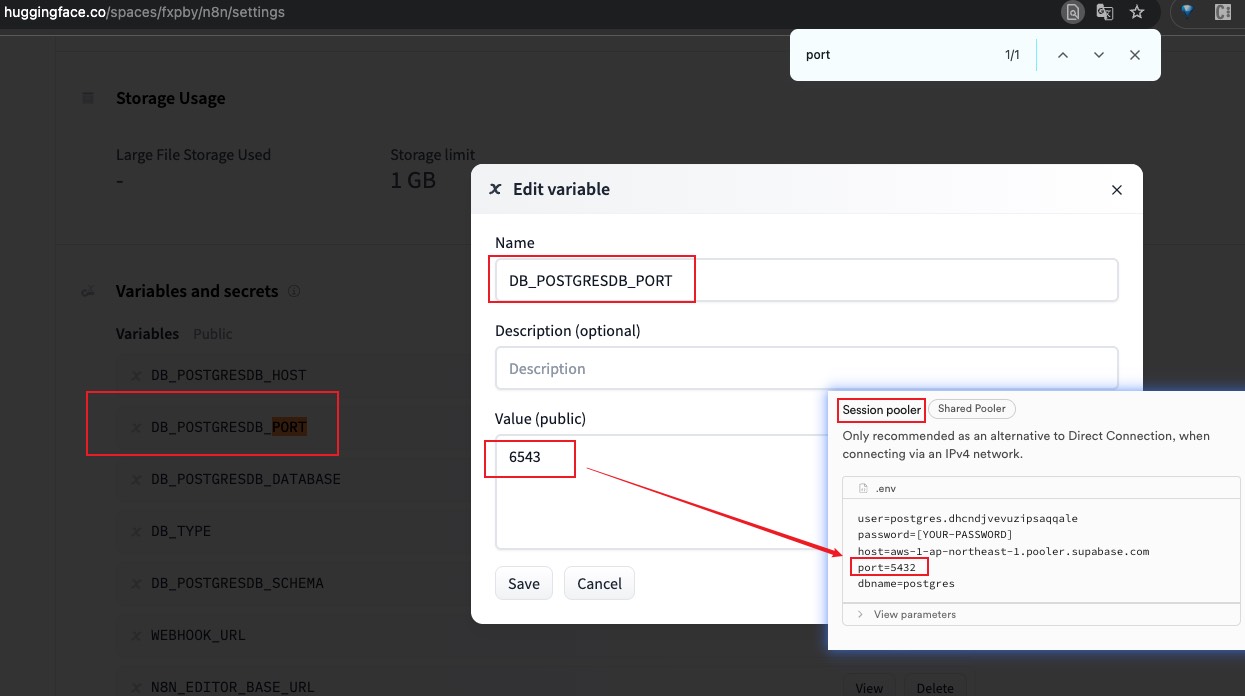Close the Edit variable dialog
The image size is (1245, 696).
(x=1117, y=190)
